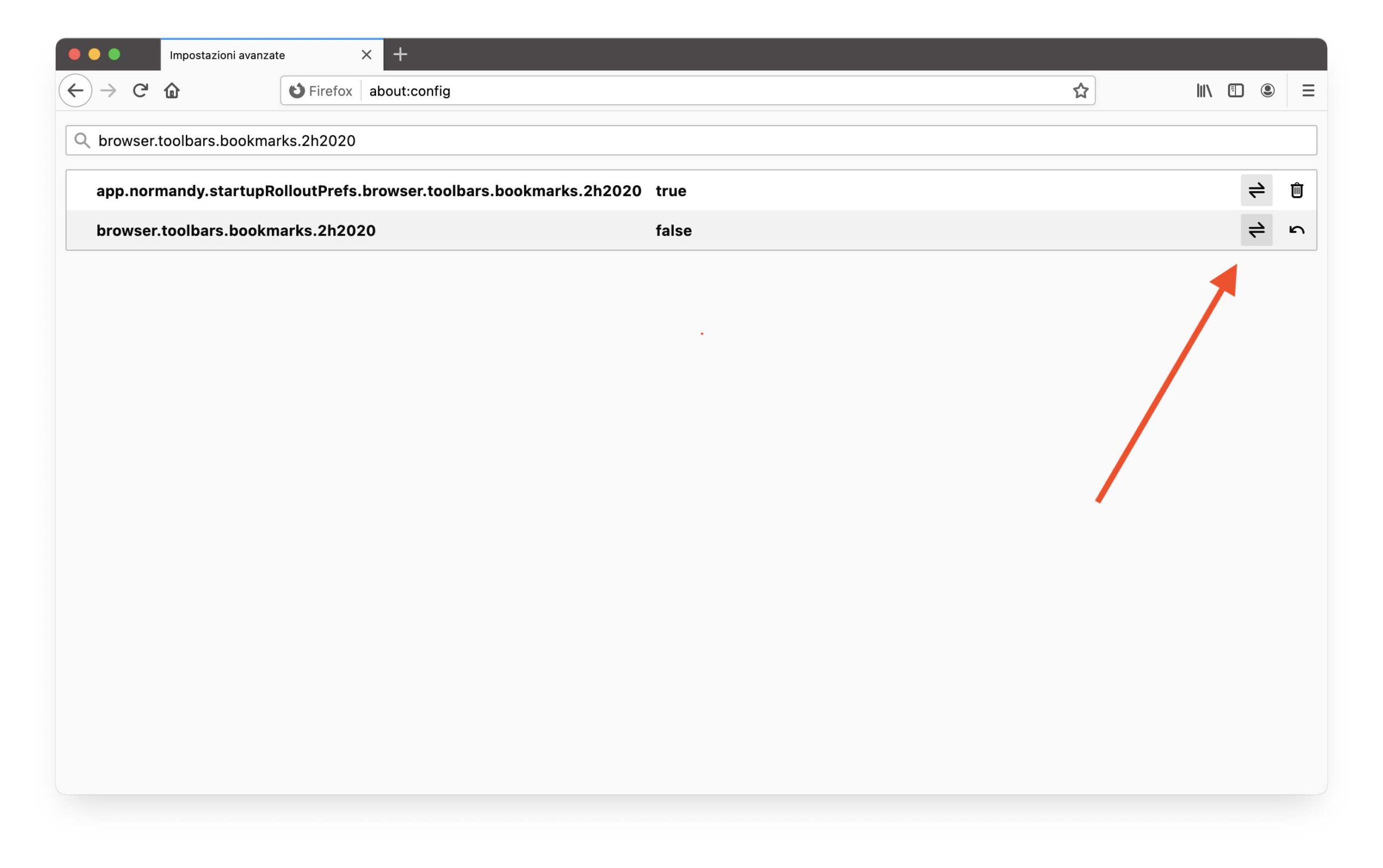Close the Impostazioni avanzate tab
1383x868 pixels.
pyautogui.click(x=366, y=55)
